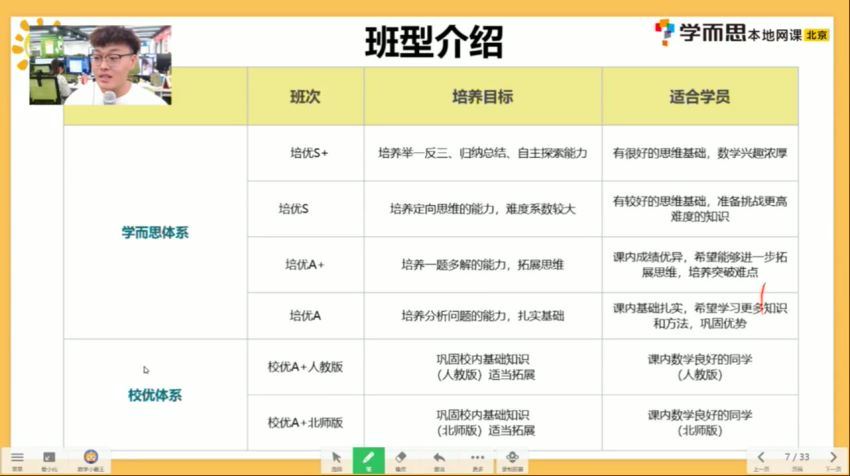Screen dimensions: 850x476
Task: Click the 培养定向思维的能力 goal cell
Action: tap(482, 209)
